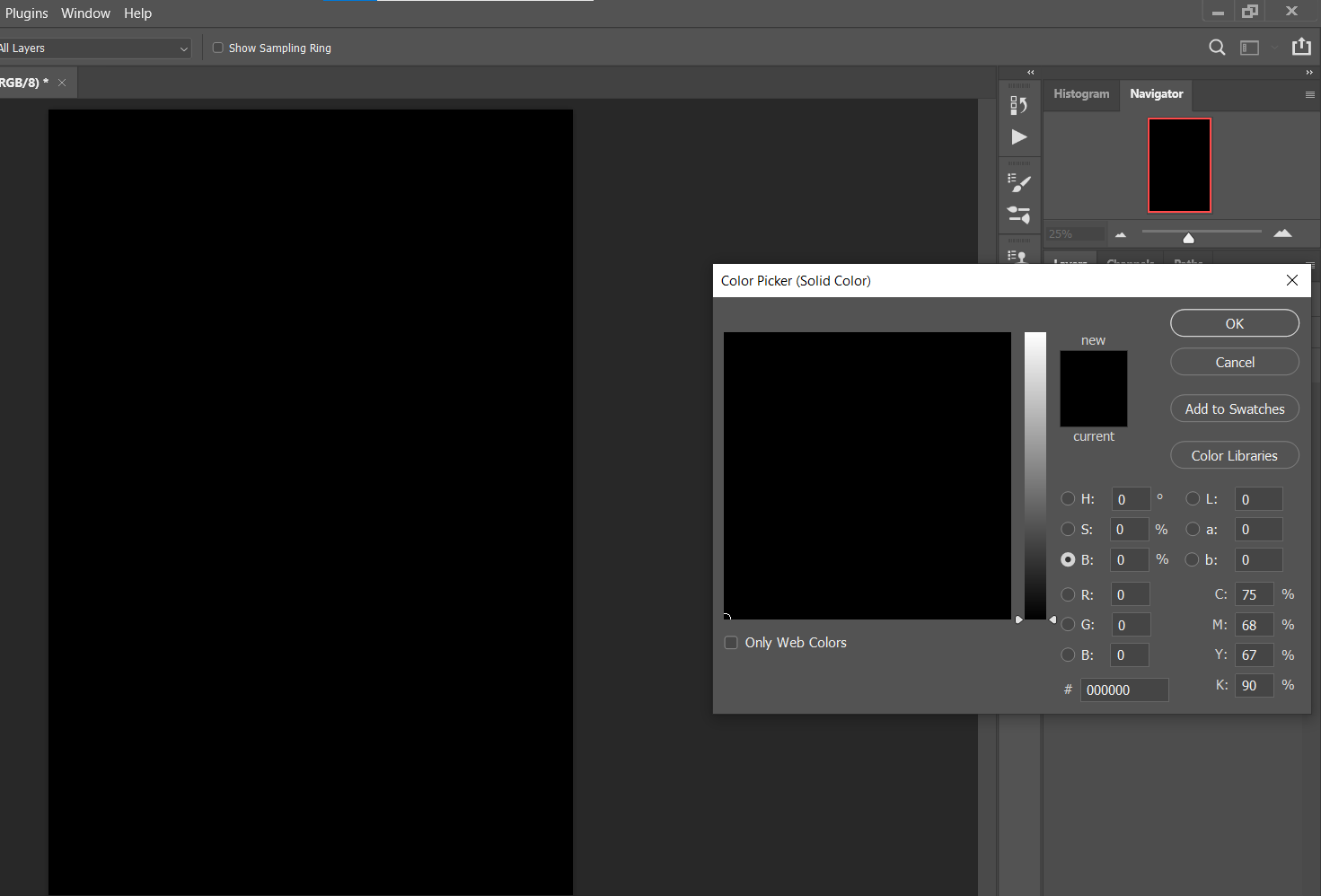Collapse the icon dock with left double-arrow
Viewport: 1321px width, 896px height.
tap(1031, 72)
